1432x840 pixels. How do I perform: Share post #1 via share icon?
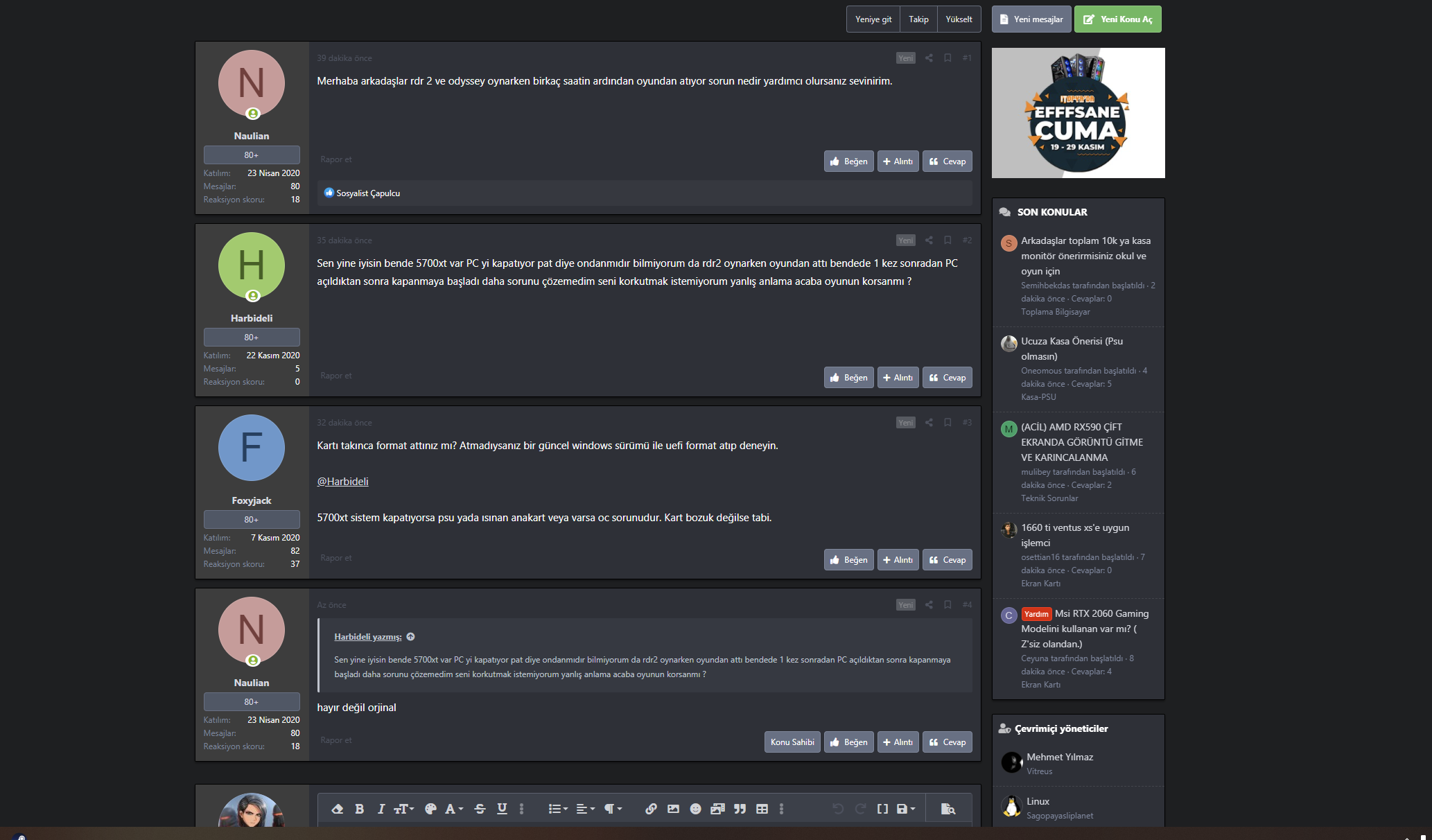tap(929, 58)
